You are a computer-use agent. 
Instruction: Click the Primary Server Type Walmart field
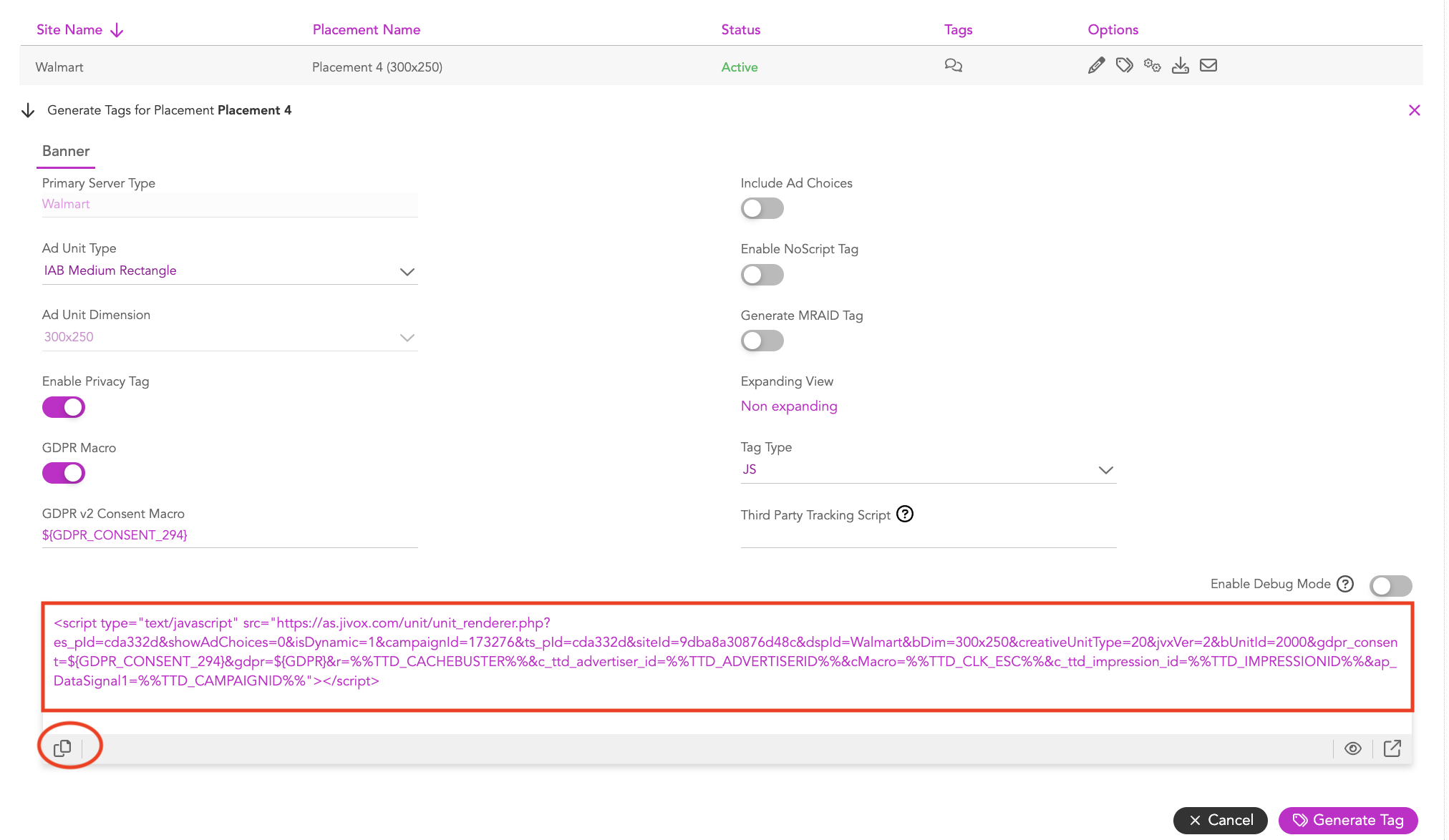[230, 205]
